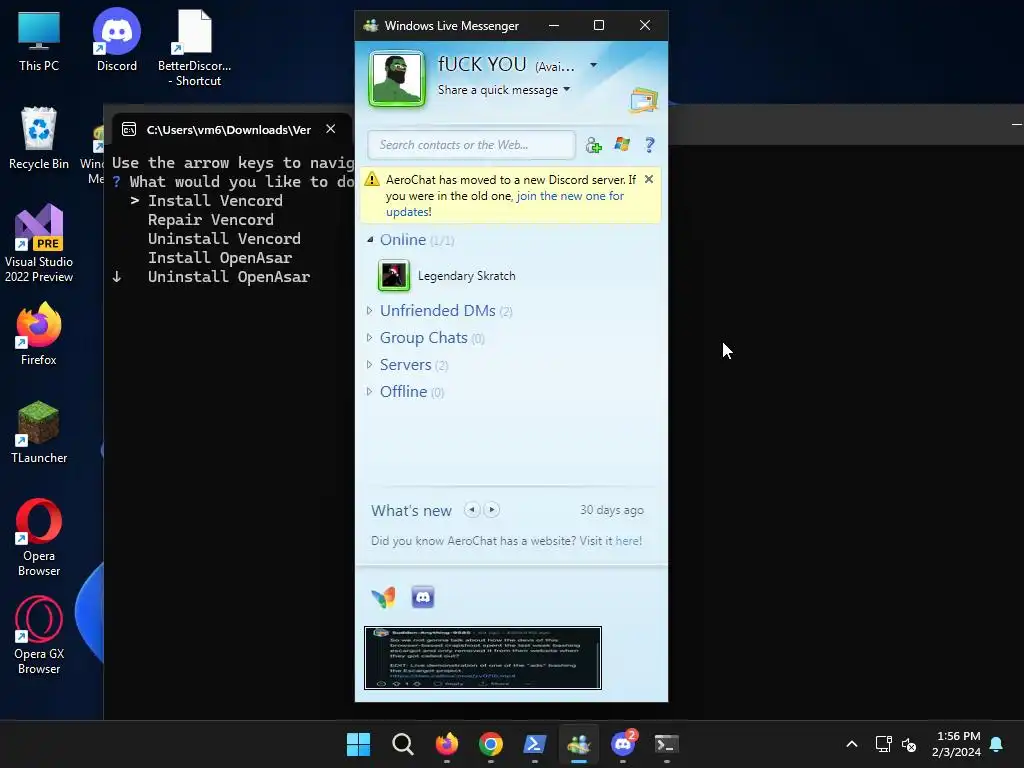Open the status dropdown next to username
The width and height of the screenshot is (1024, 768).
[x=593, y=65]
